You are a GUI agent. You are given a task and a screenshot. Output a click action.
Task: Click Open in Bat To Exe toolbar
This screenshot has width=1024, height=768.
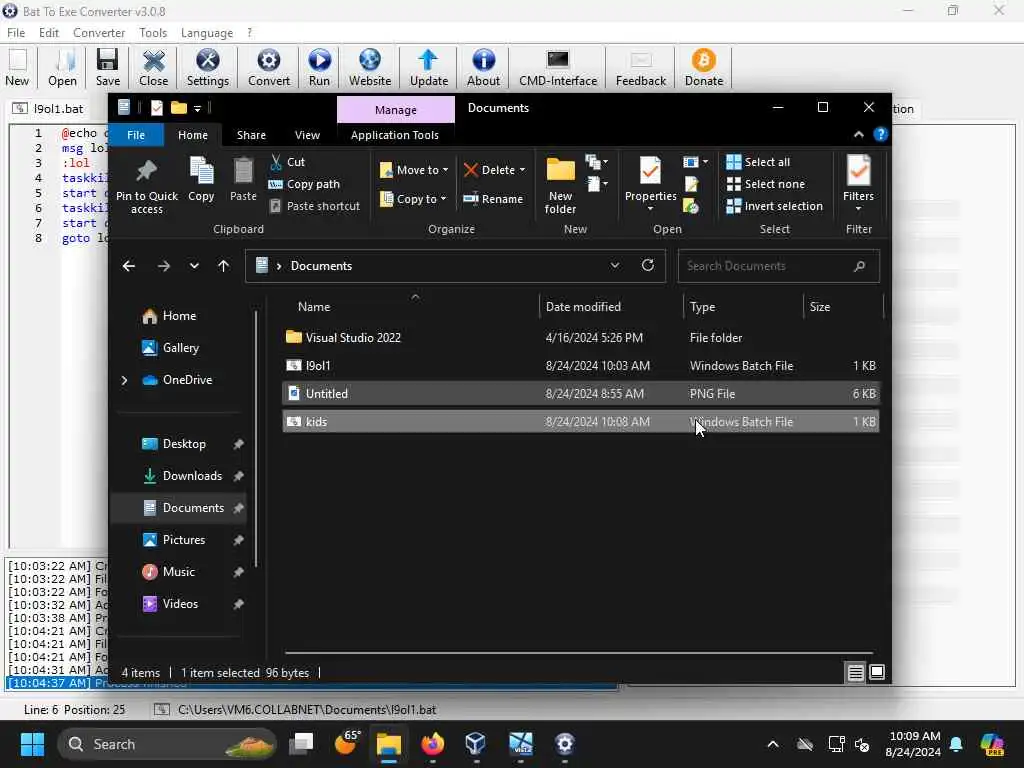pos(62,68)
